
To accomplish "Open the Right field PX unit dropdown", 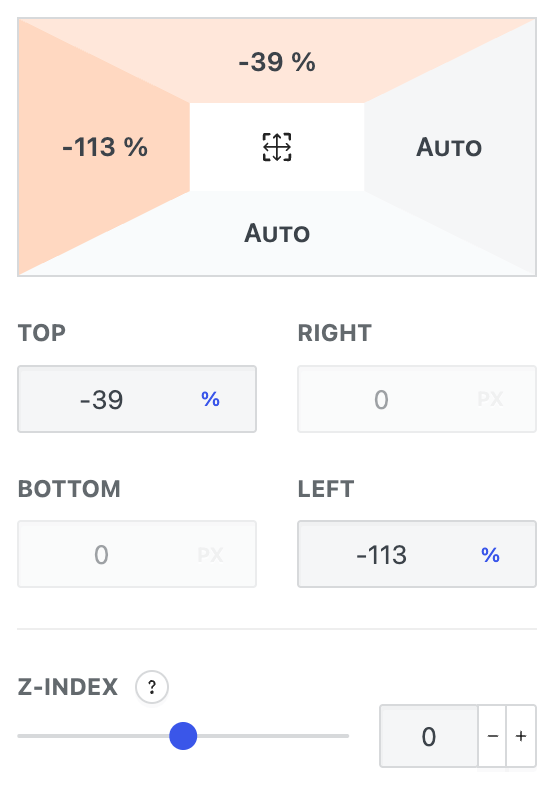I will click(x=491, y=399).
